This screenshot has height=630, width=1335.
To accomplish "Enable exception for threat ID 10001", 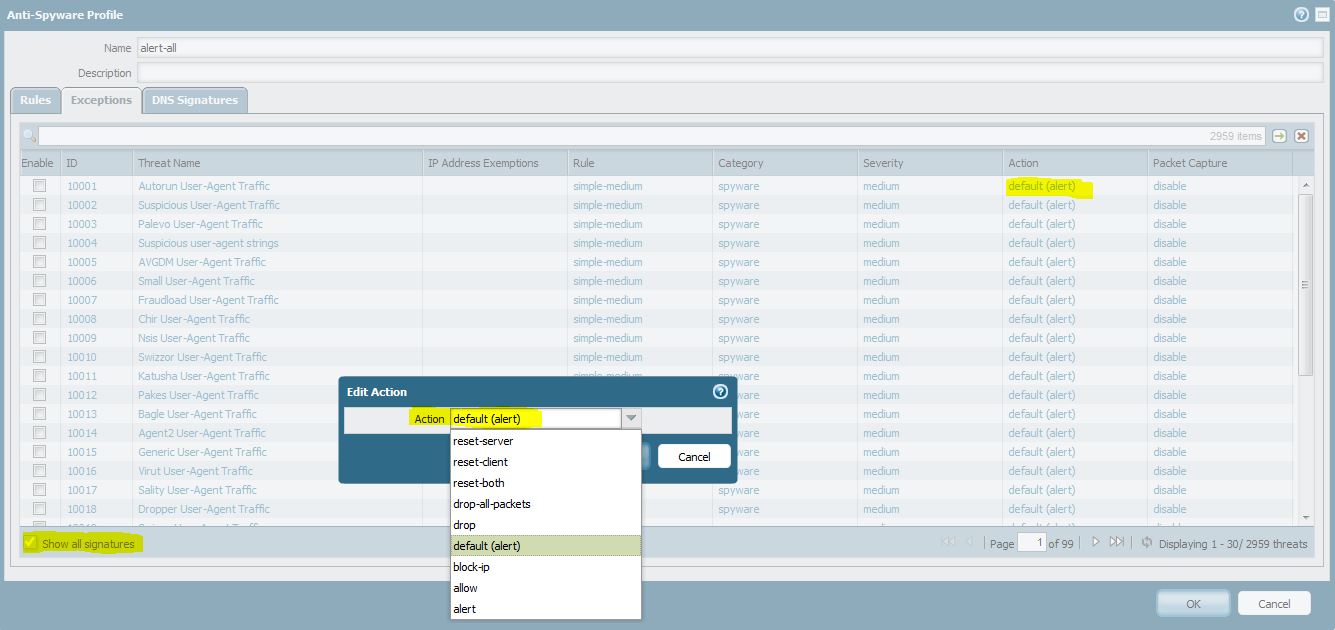I will point(39,186).
